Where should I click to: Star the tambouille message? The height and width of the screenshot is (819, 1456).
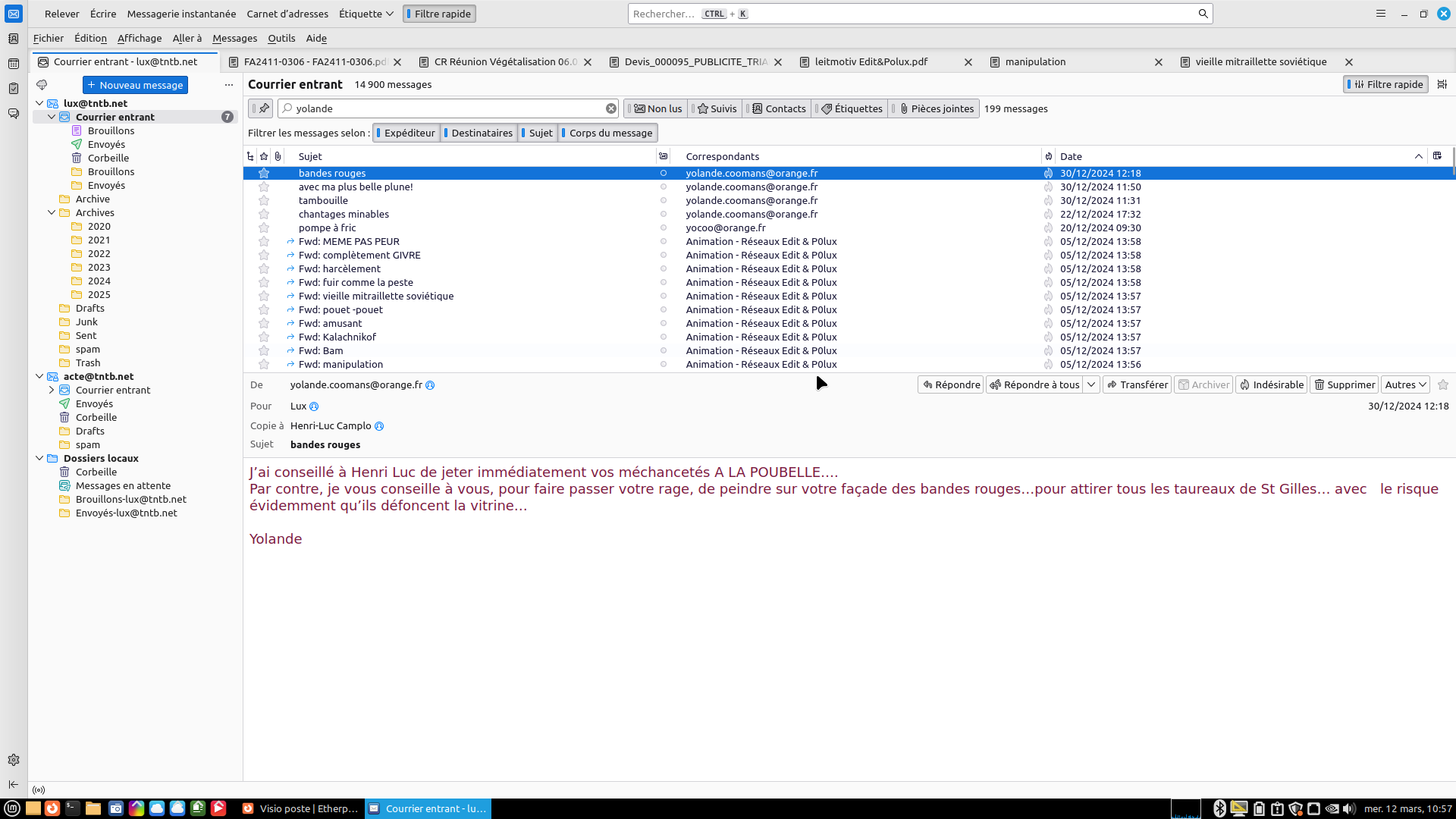click(x=264, y=201)
